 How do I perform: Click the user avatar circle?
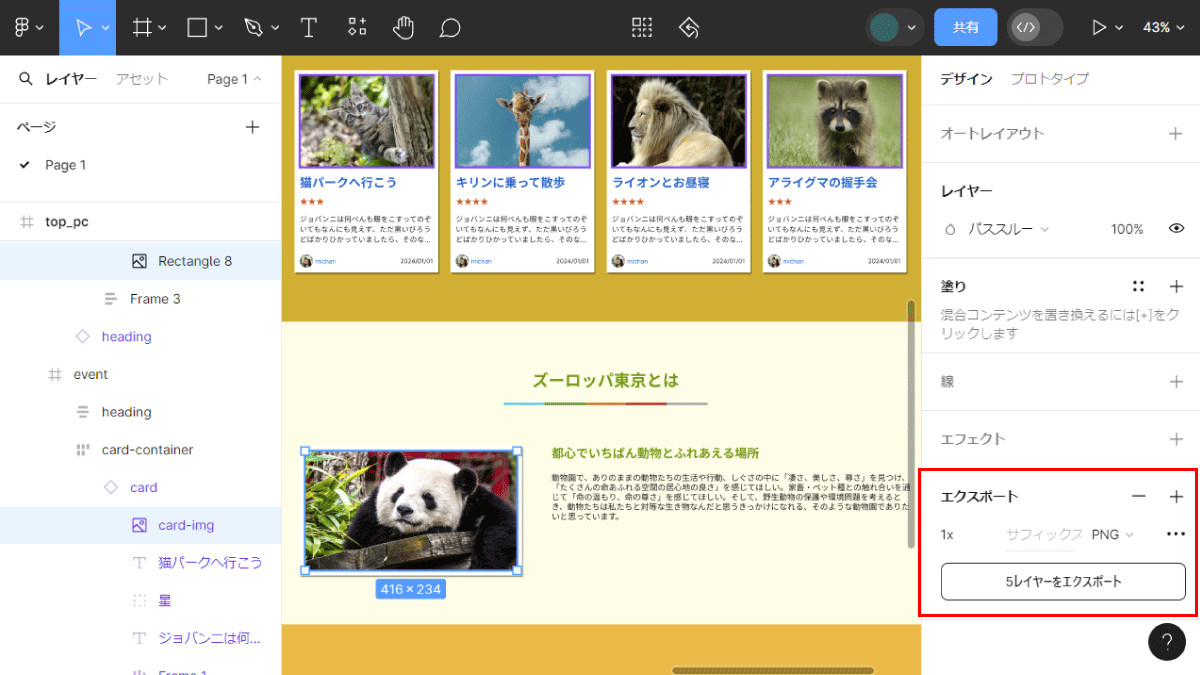click(884, 27)
